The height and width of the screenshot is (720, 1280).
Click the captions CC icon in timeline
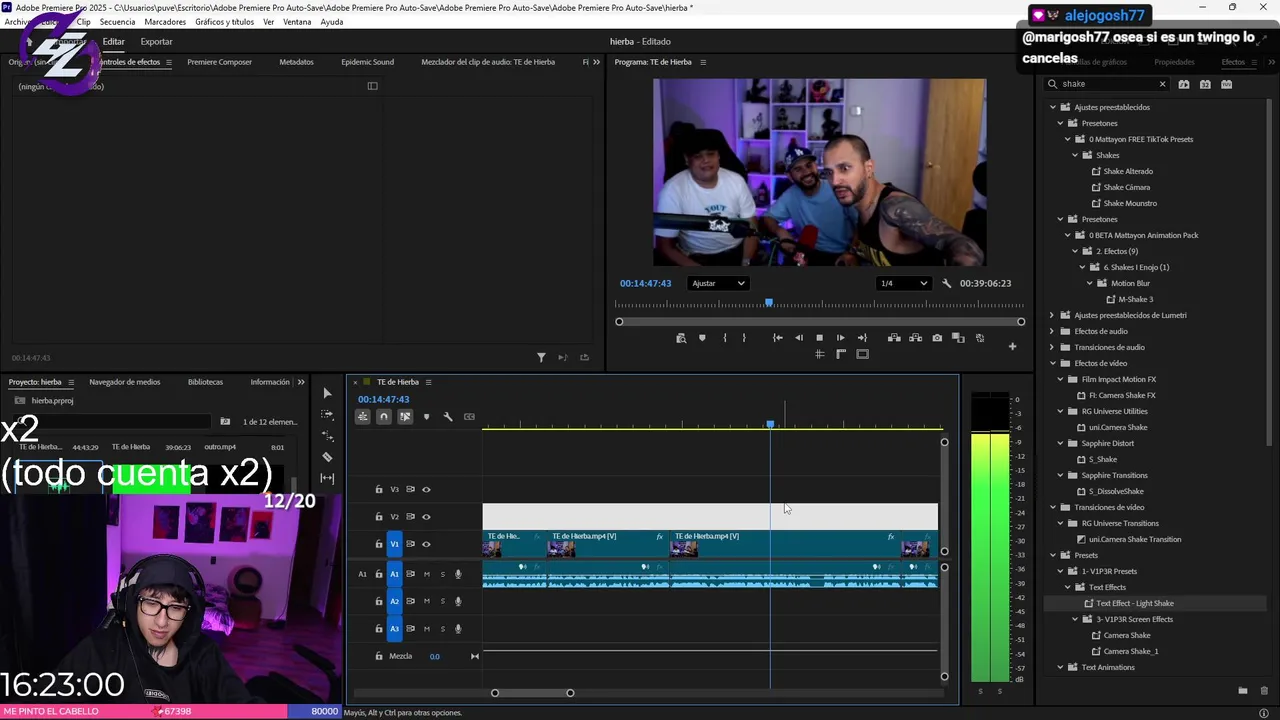[x=469, y=417]
